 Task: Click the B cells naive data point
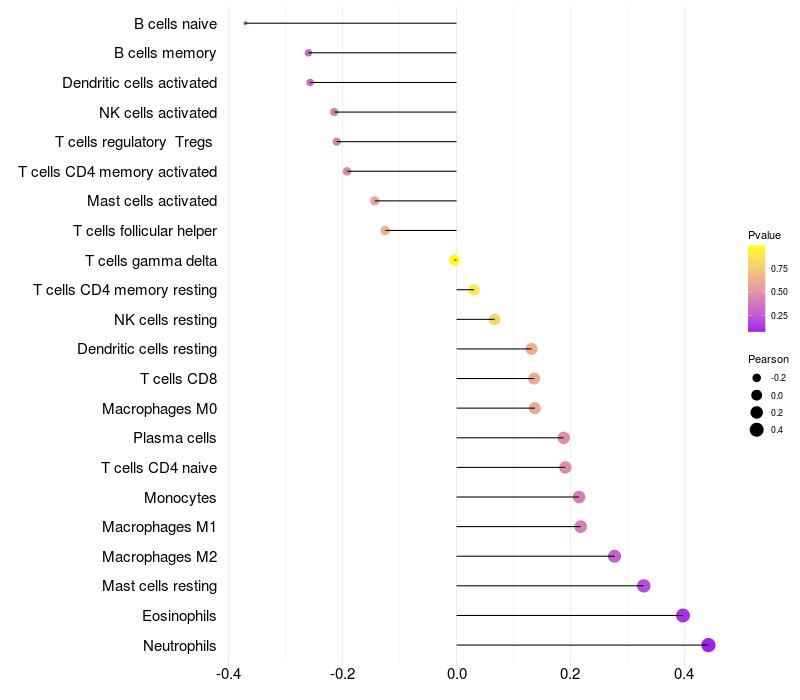pos(246,23)
